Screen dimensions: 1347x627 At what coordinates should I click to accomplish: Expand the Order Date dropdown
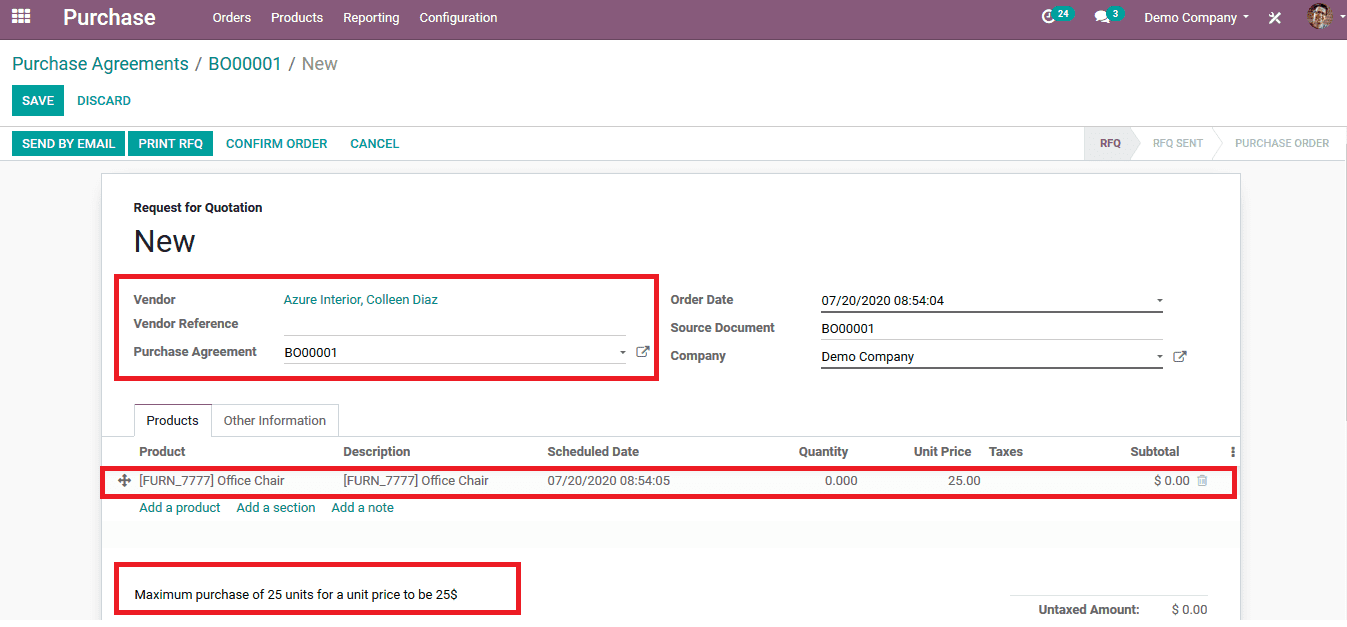tap(1159, 300)
